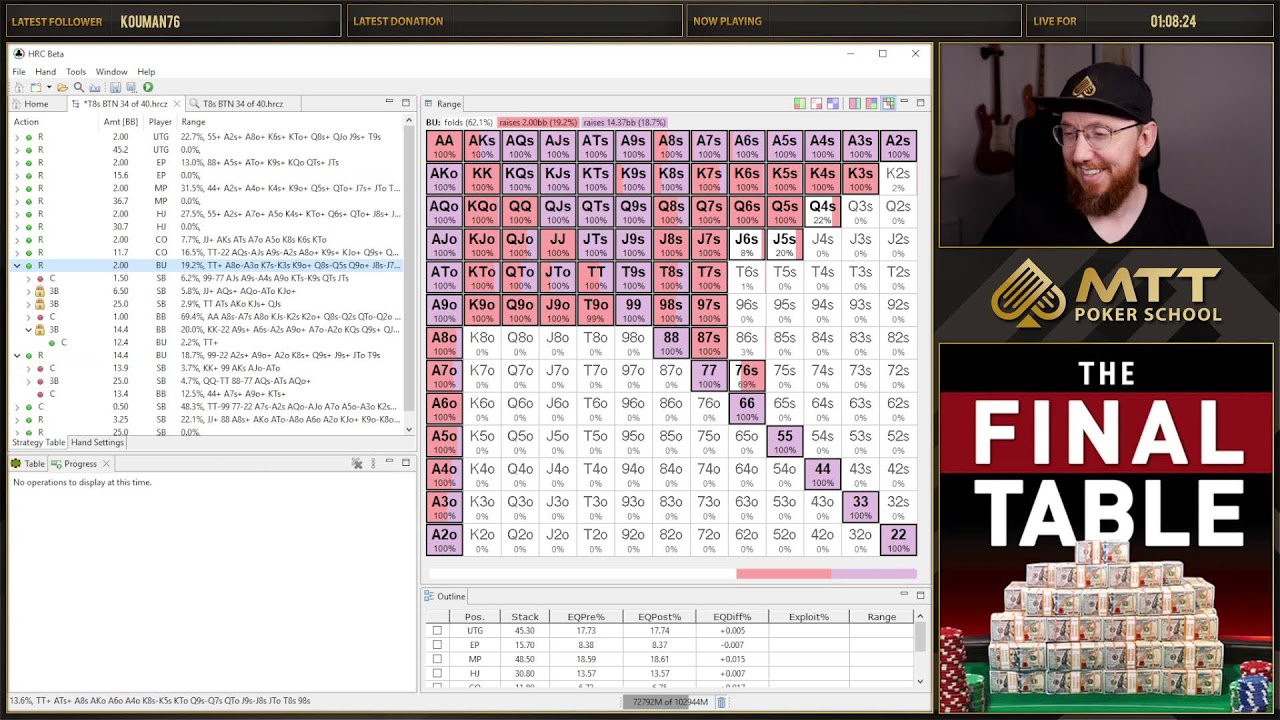Expand the HJ 2.00 raise row
Viewport: 1280px width, 720px height.
click(17, 214)
